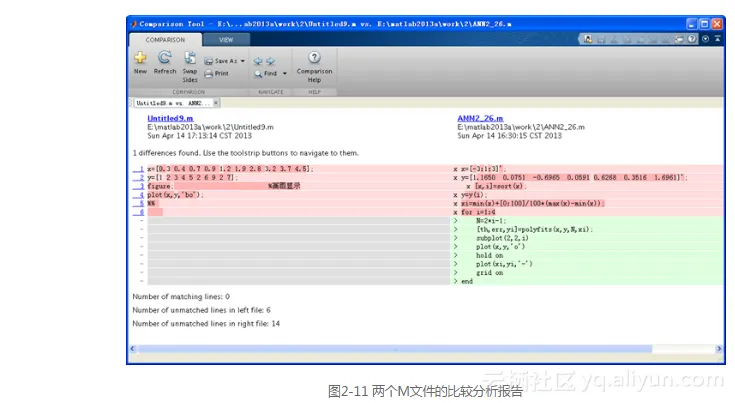This screenshot has height=403, width=735.
Task: Click the path 'E:\matlab2013a\work\2\Untitled9.m'
Action: 210,127
